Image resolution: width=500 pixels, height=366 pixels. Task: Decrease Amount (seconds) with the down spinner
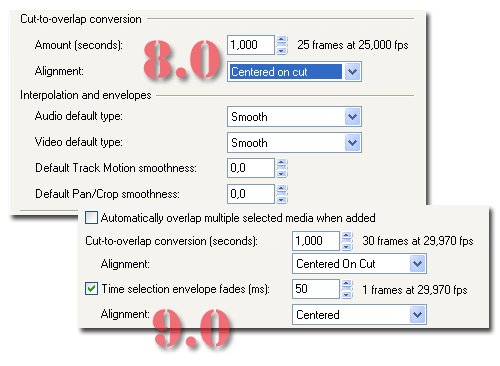click(282, 50)
